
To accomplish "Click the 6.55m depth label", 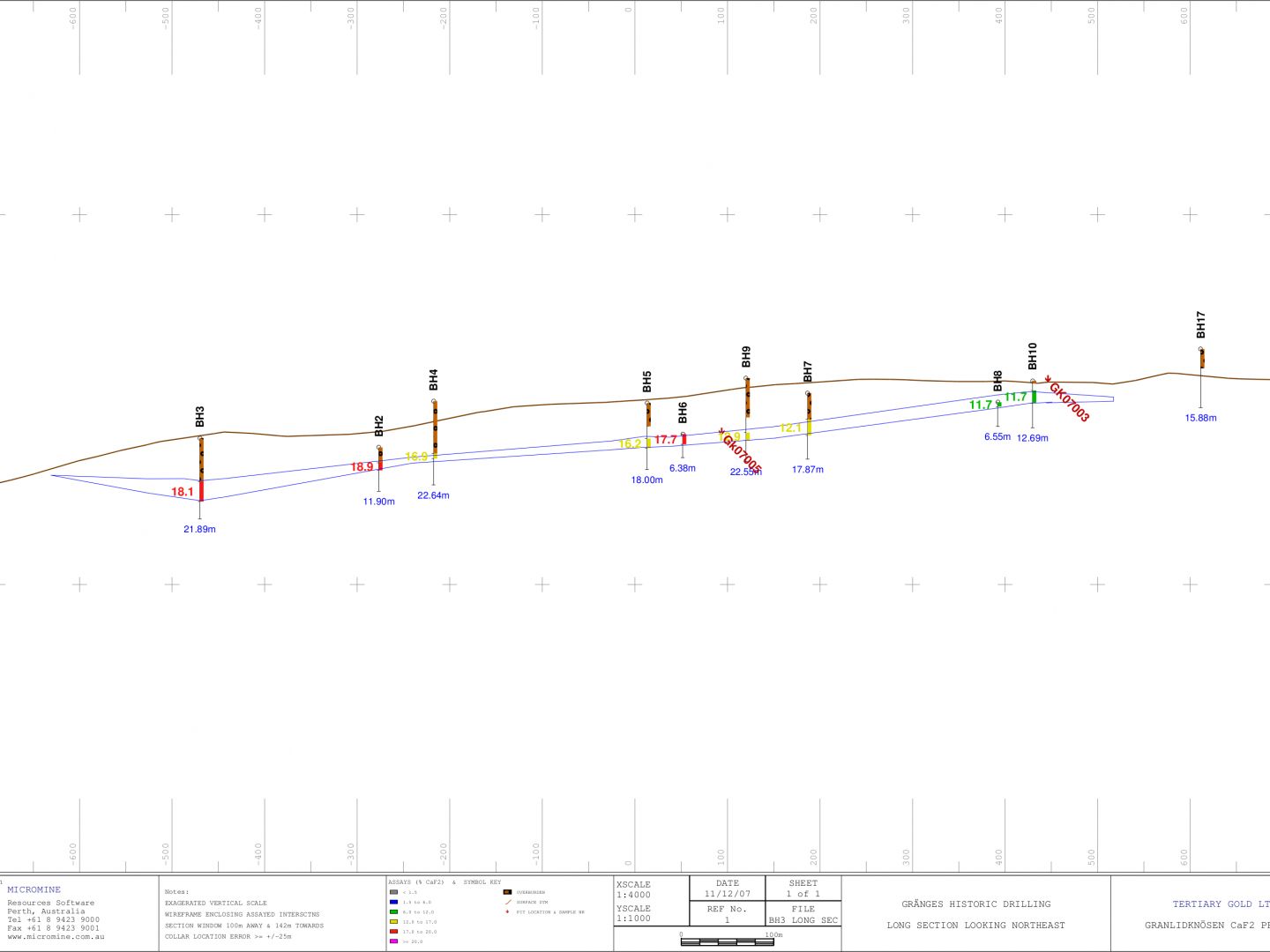I will [x=997, y=436].
